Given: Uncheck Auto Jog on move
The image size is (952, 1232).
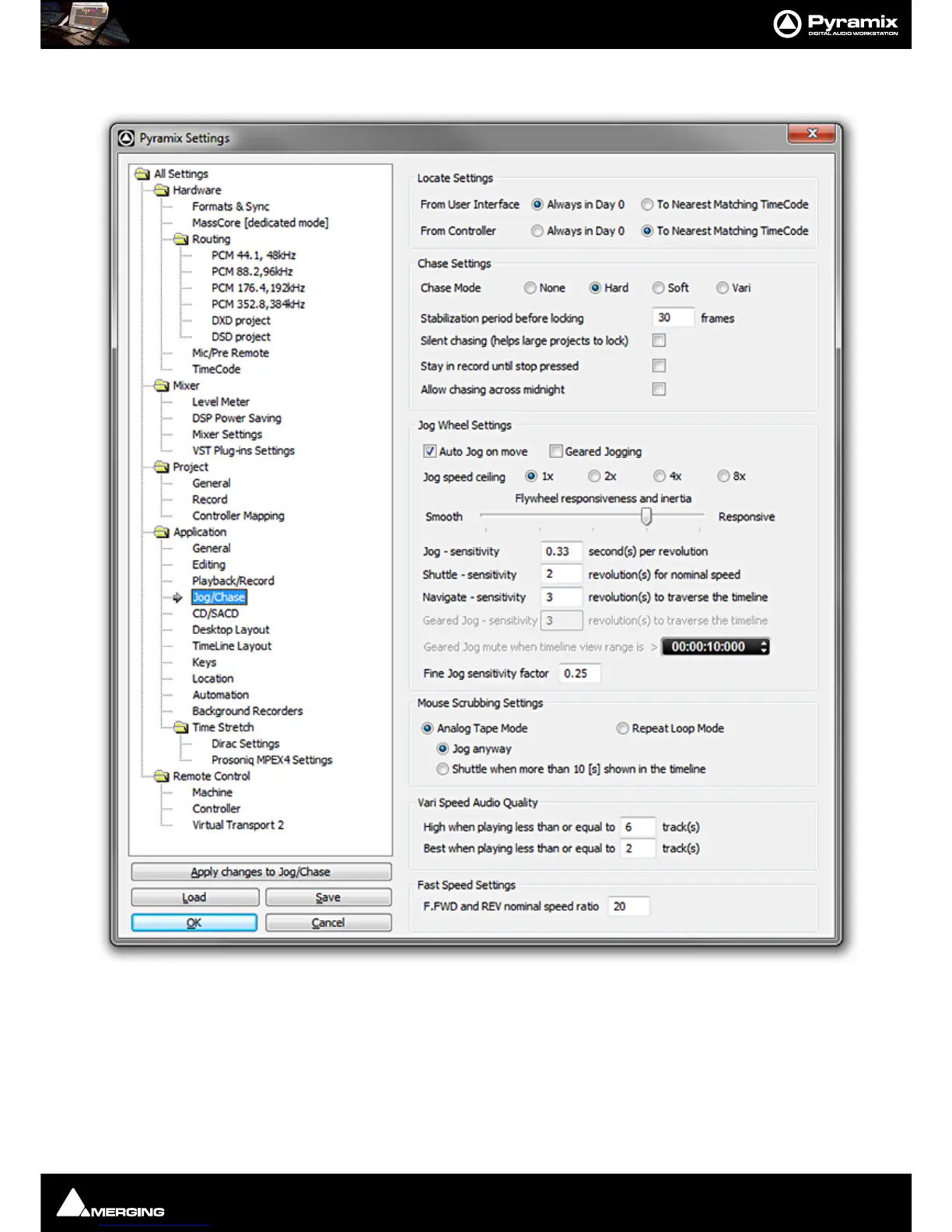Looking at the screenshot, I should tap(429, 451).
